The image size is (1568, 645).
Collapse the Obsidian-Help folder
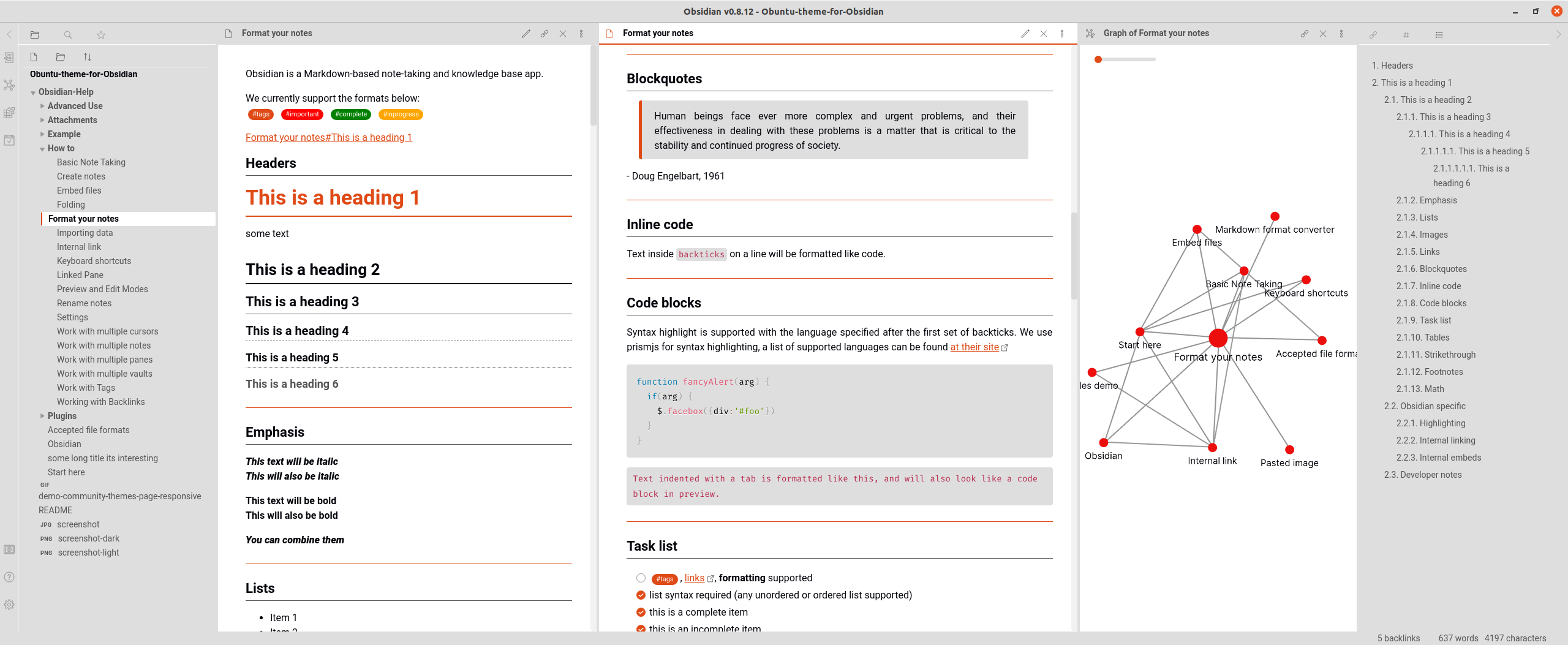[x=33, y=92]
